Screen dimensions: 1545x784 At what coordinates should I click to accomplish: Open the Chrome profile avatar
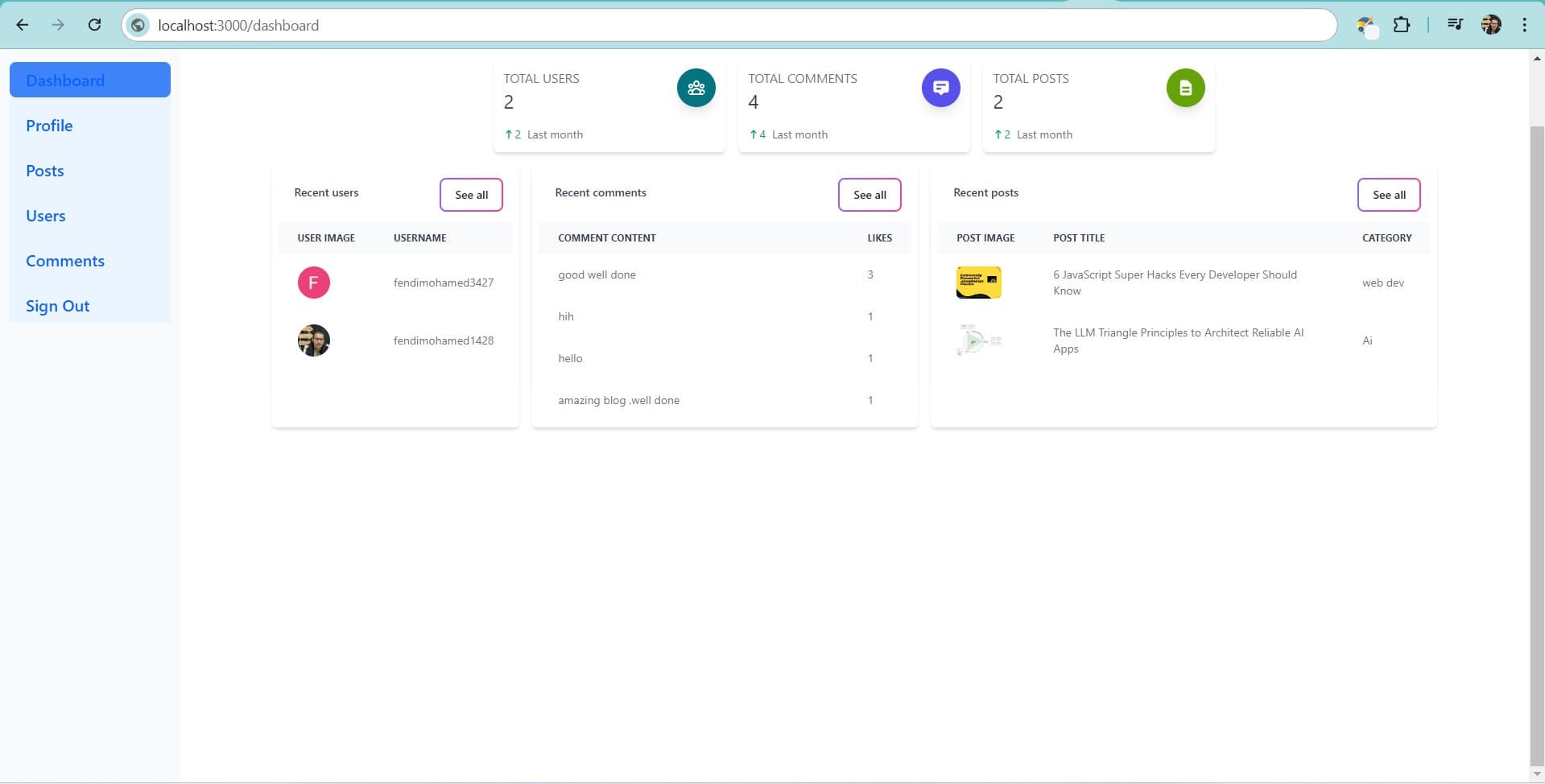pos(1490,25)
